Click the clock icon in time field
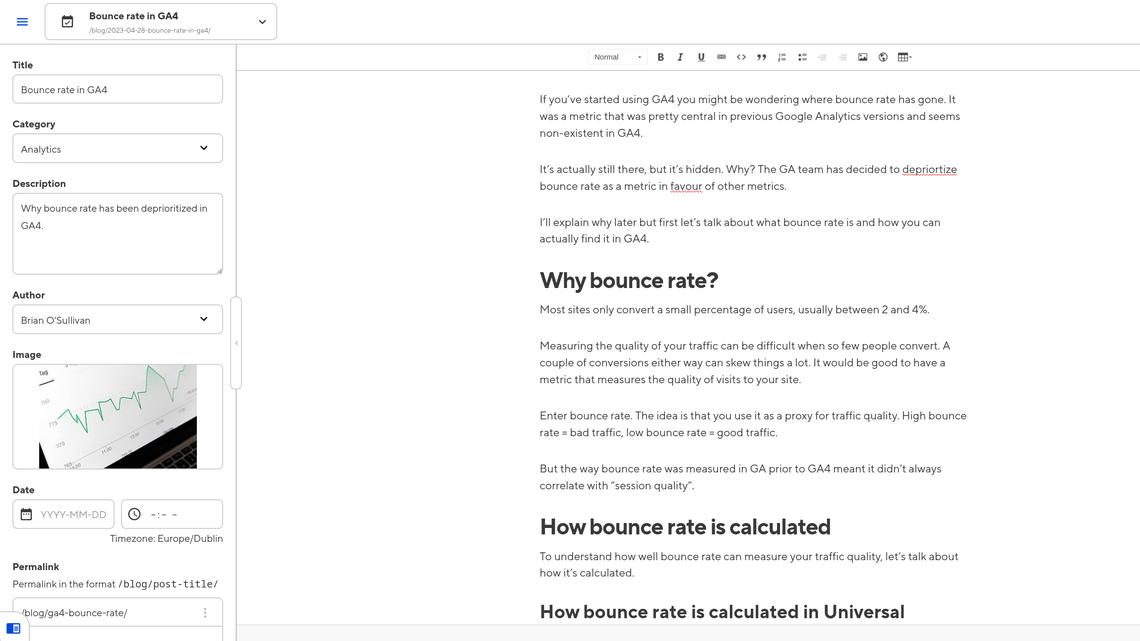1140x641 pixels. (135, 514)
